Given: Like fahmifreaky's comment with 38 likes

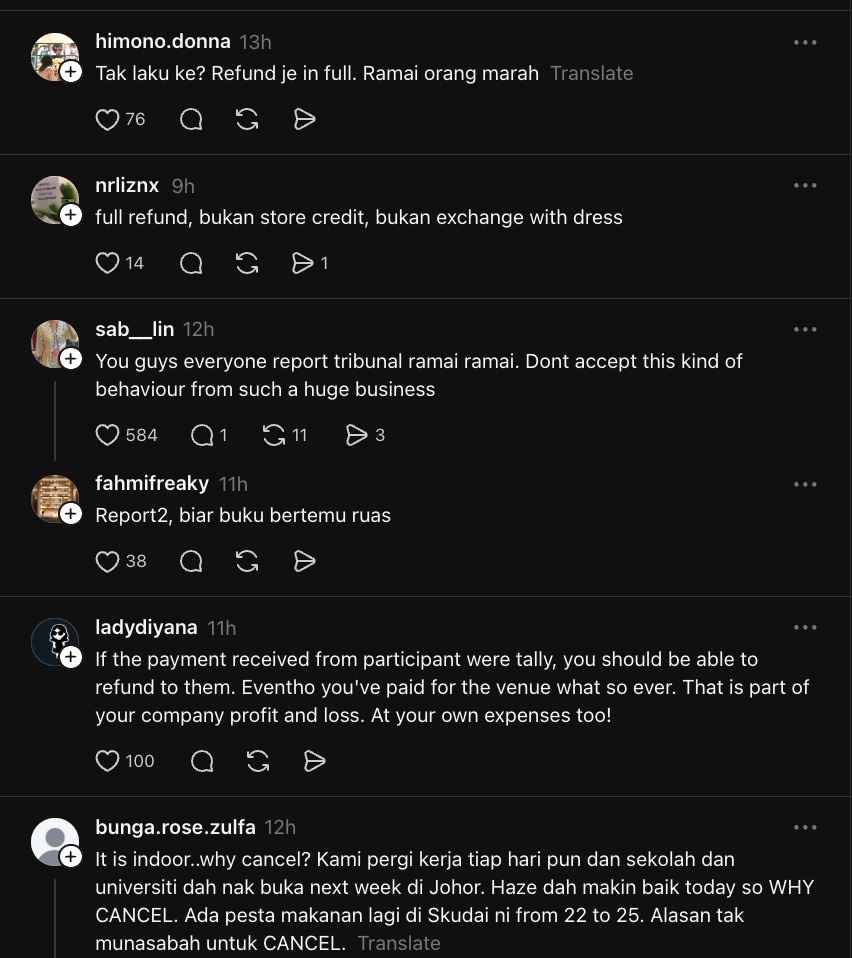Looking at the screenshot, I should pyautogui.click(x=107, y=561).
